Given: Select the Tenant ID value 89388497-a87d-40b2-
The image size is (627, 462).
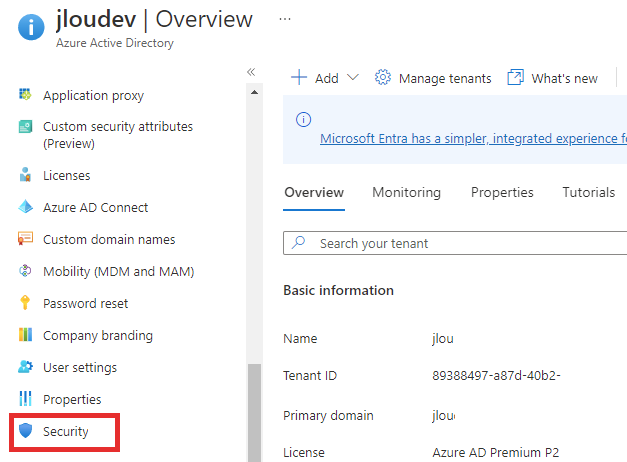Looking at the screenshot, I should tap(496, 375).
